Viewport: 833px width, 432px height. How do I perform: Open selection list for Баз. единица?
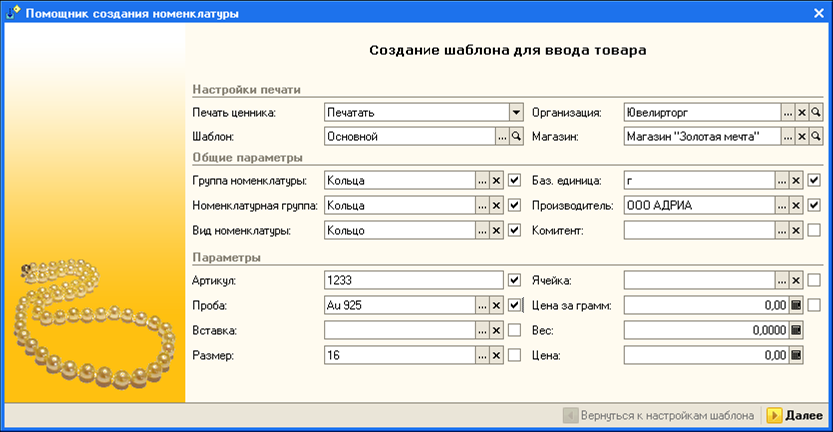[x=781, y=181]
